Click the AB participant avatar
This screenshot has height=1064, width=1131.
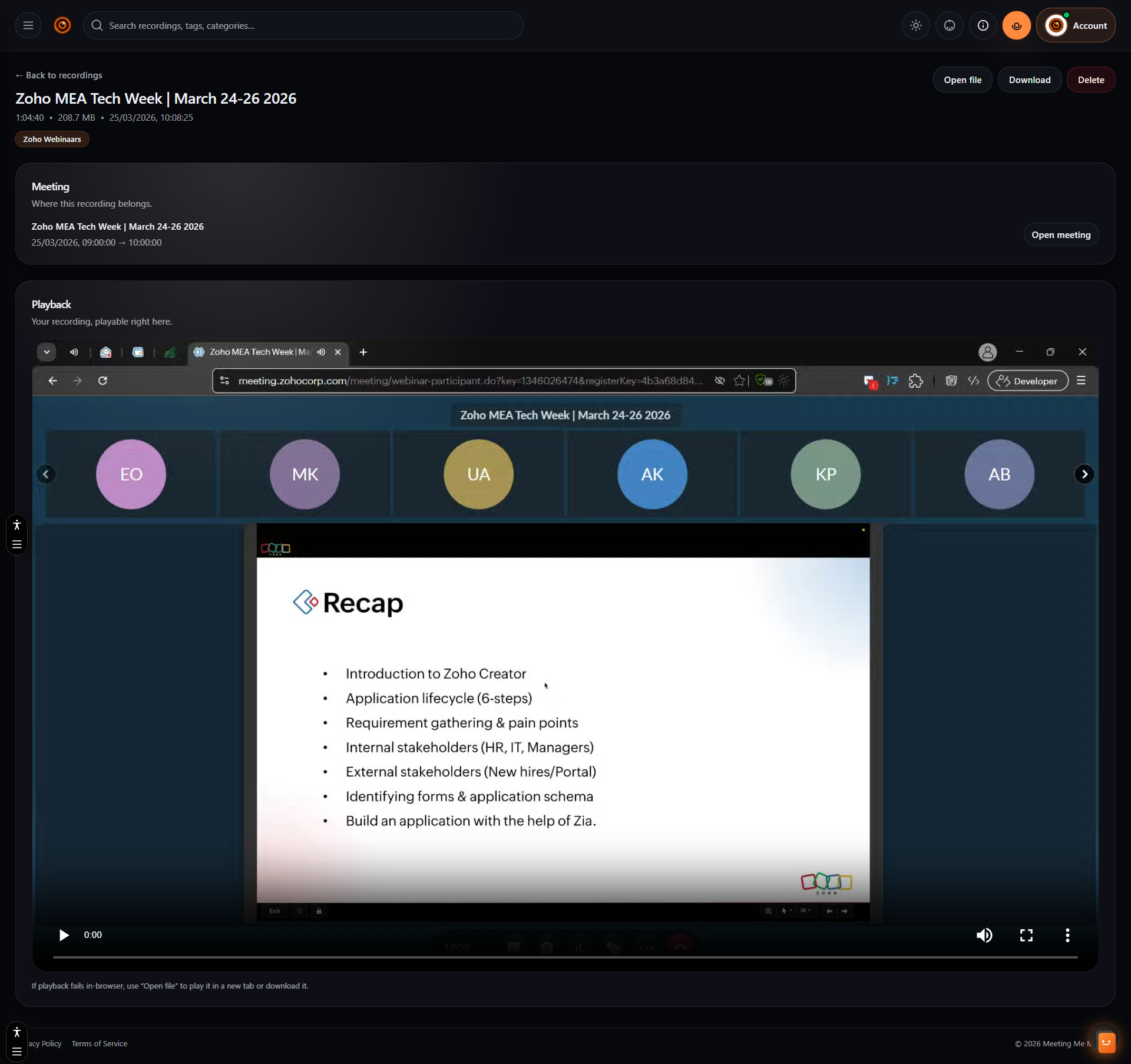click(999, 474)
